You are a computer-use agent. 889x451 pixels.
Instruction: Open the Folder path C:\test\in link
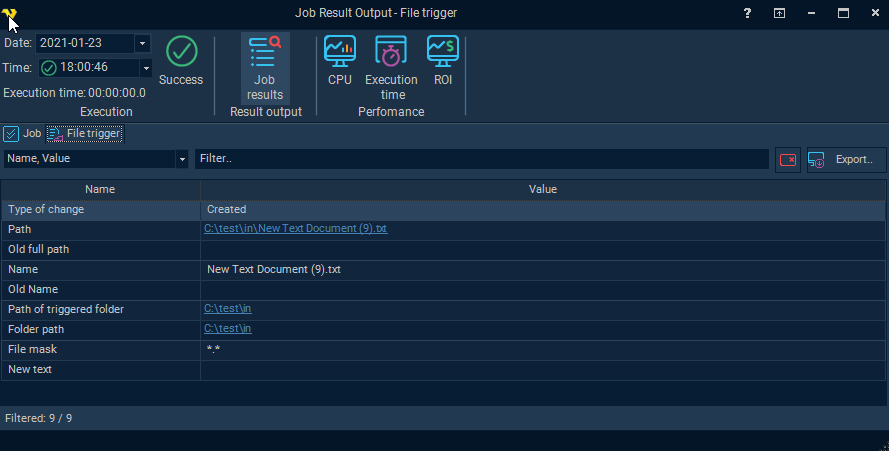tap(227, 329)
